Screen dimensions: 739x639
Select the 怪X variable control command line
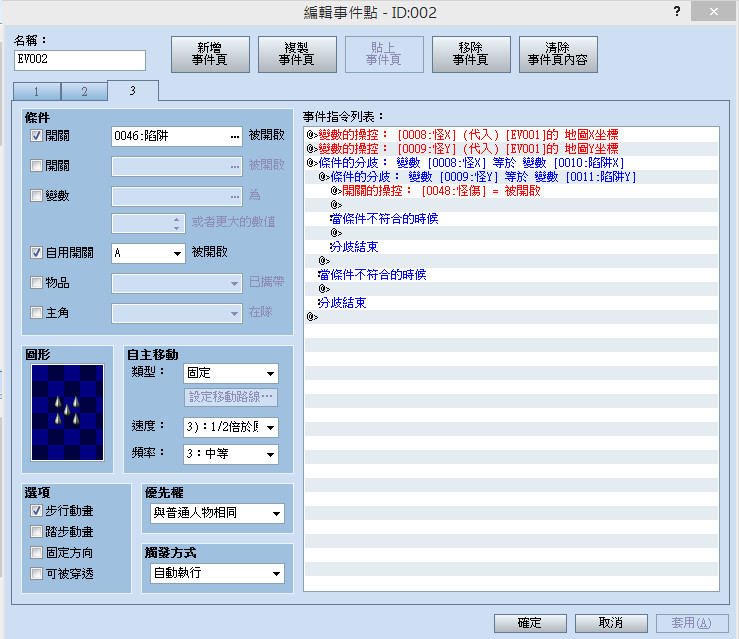[511, 135]
